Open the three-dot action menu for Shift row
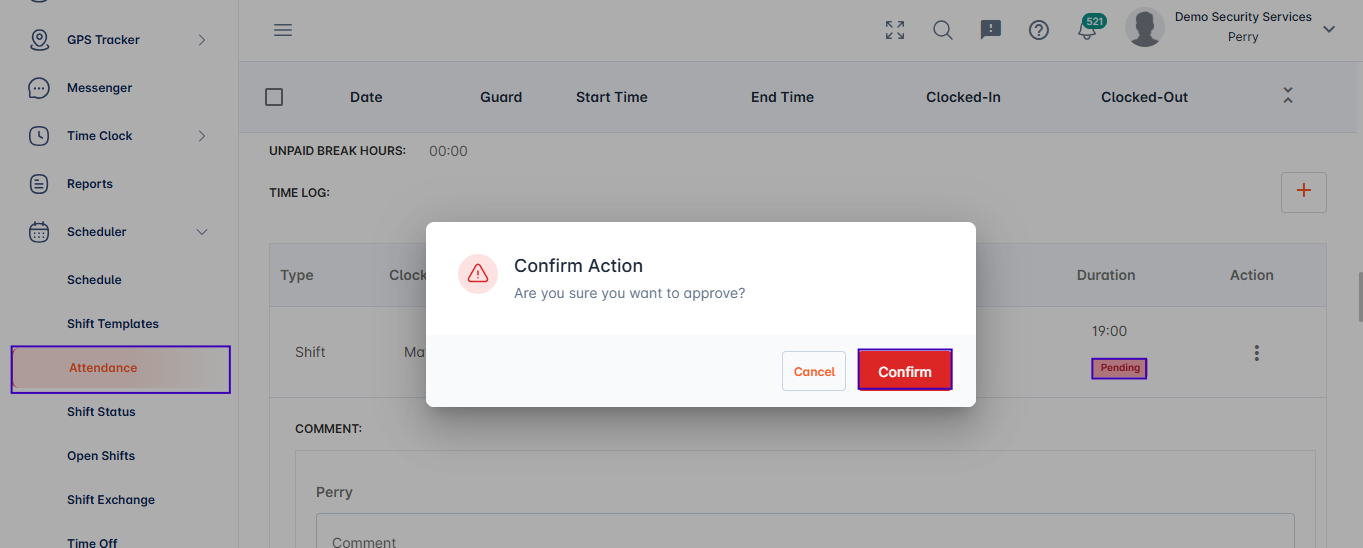This screenshot has height=548, width=1363. click(1257, 353)
